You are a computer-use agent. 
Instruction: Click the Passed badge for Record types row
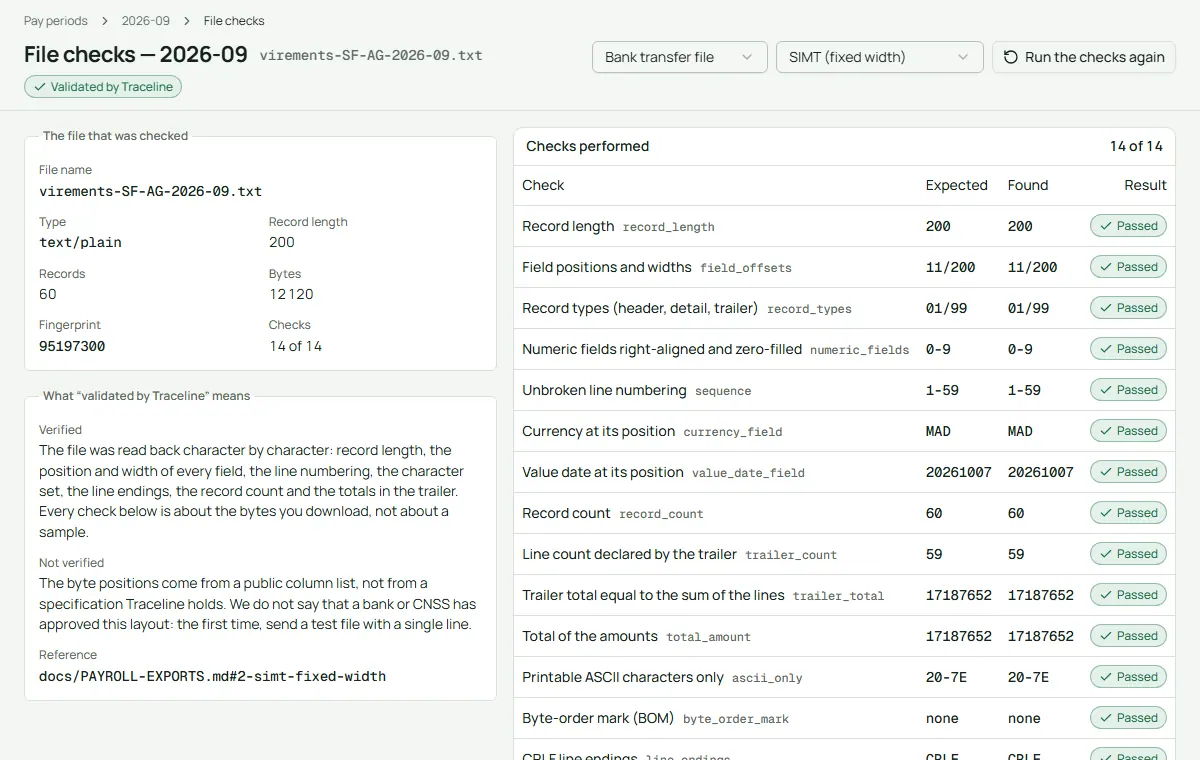coord(1128,308)
